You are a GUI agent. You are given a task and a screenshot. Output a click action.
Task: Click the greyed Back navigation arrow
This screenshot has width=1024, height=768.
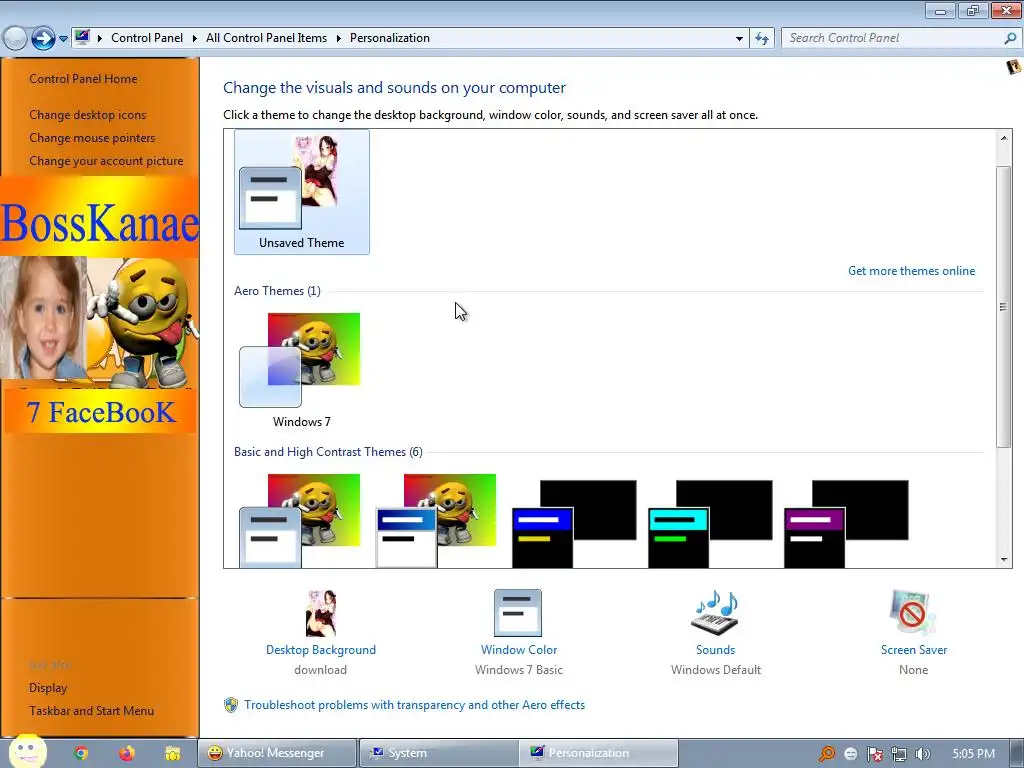(15, 39)
